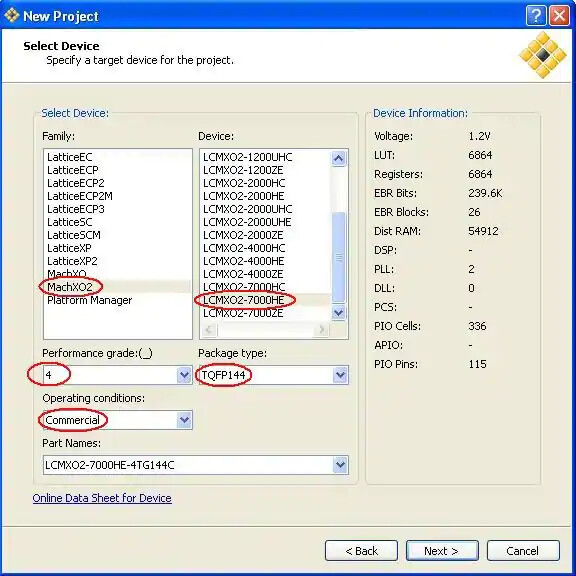Choose device LCMXO2-2000HE
576x576 pixels.
(244, 196)
